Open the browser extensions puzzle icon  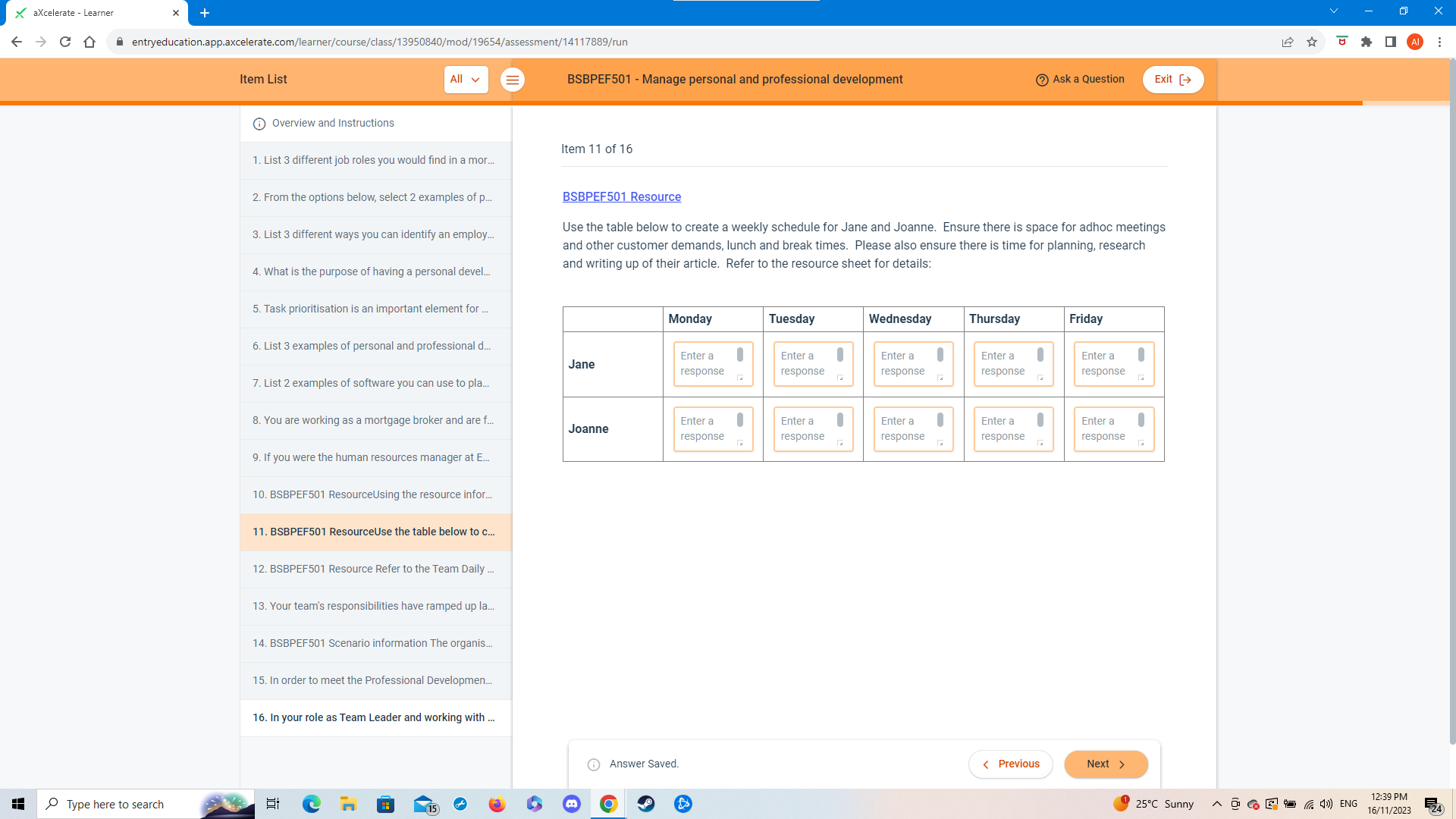point(1367,42)
